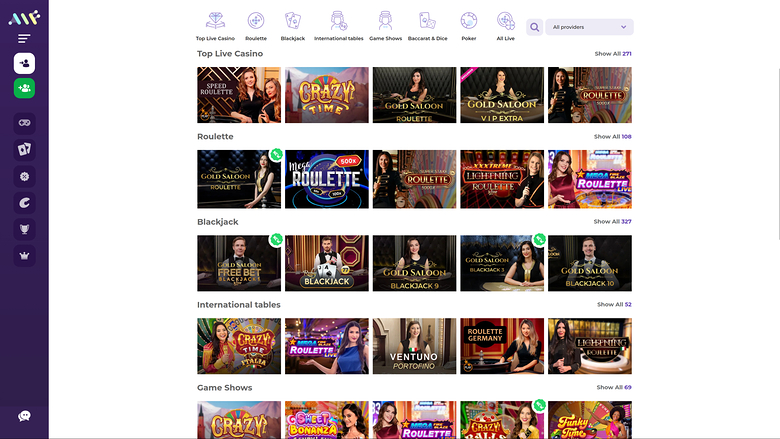Screen dimensions: 780x439
Task: Select the All Live category icon
Action: [x=505, y=26]
